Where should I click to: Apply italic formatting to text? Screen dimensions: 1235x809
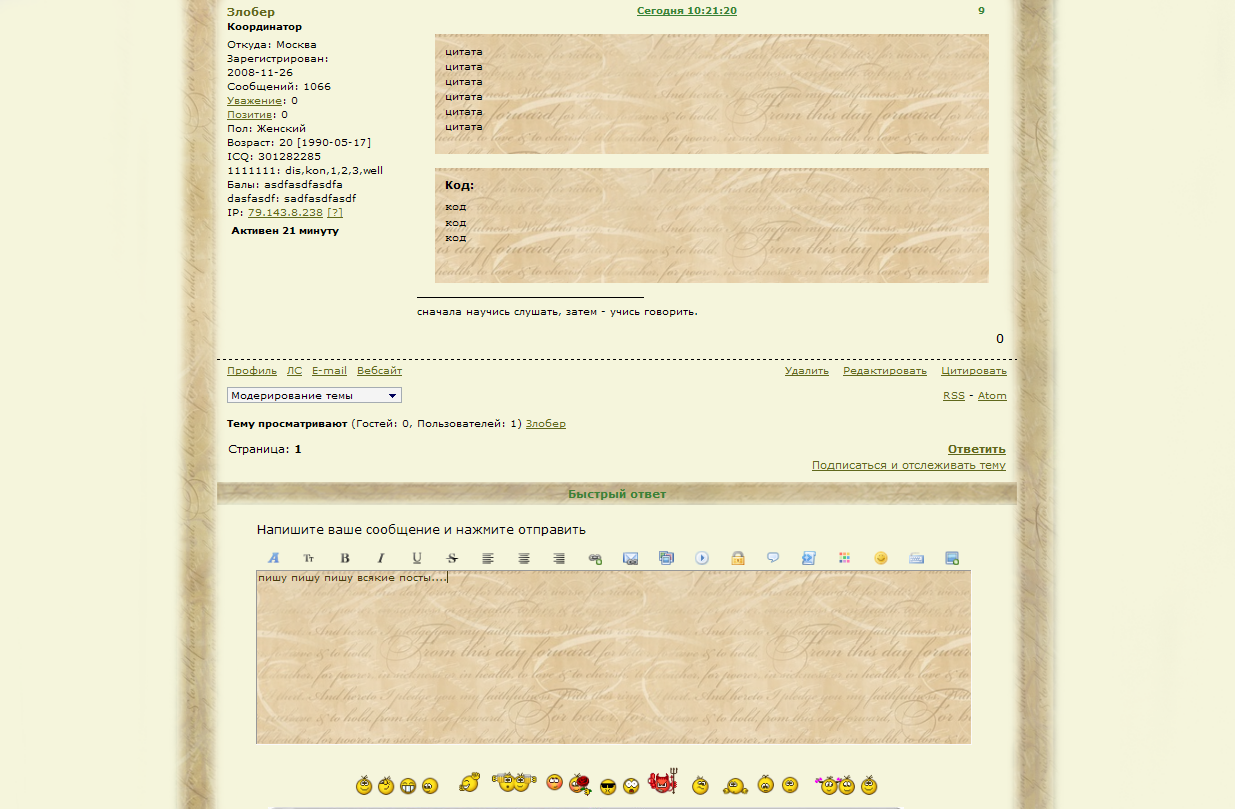pyautogui.click(x=381, y=558)
